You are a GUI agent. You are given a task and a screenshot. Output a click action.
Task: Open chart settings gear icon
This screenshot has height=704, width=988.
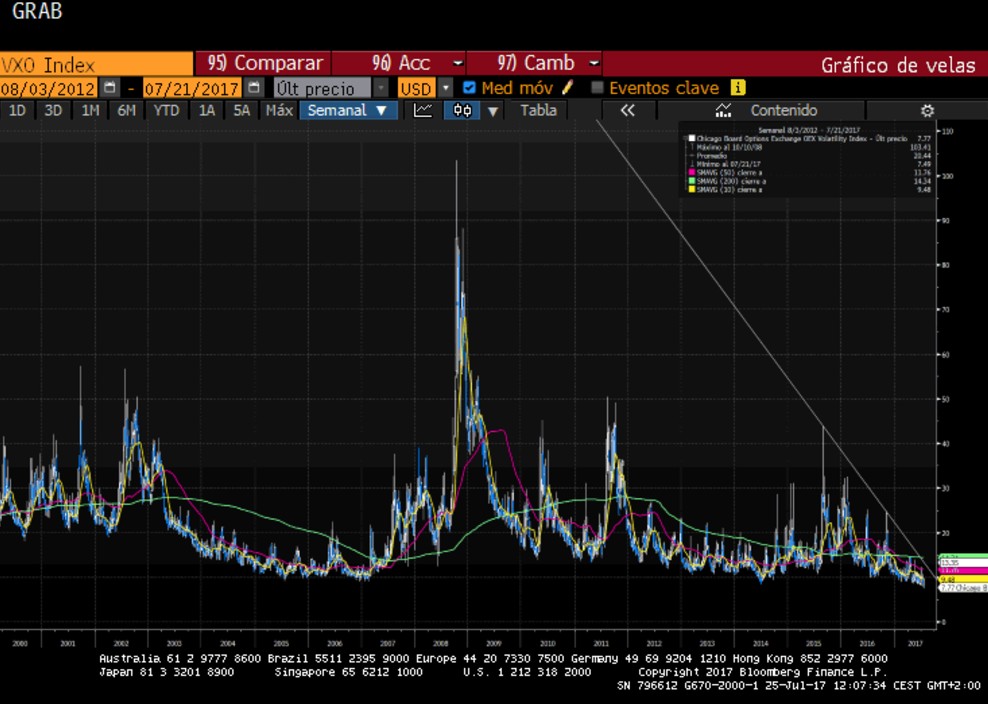(927, 110)
